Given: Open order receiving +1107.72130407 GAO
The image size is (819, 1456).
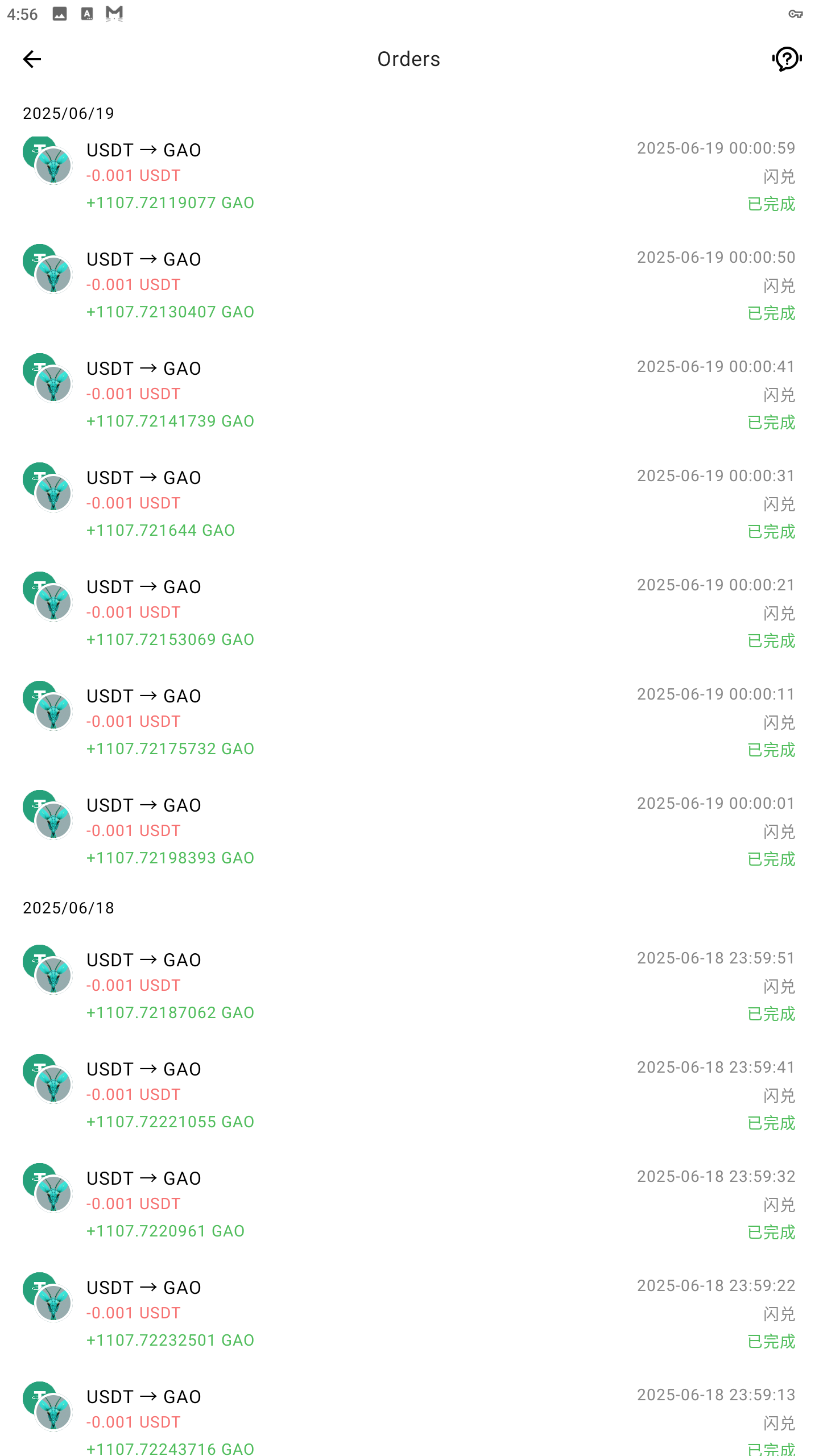Looking at the screenshot, I should [x=409, y=284].
